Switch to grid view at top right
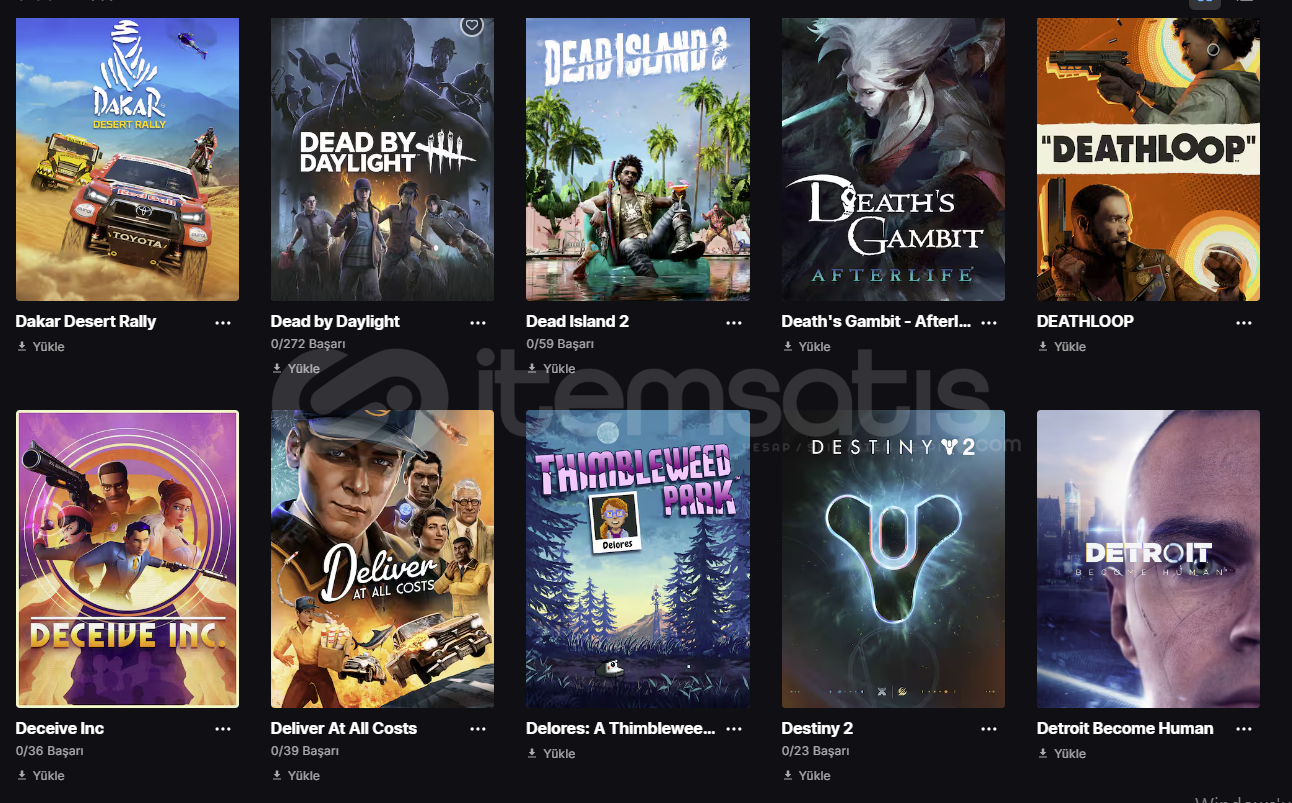1292x803 pixels. click(1205, 3)
